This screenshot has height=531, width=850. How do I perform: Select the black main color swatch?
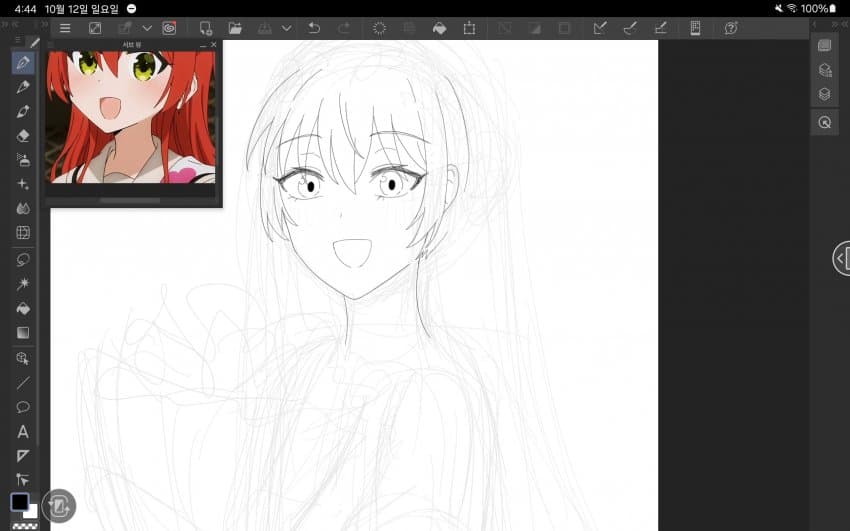(20, 502)
